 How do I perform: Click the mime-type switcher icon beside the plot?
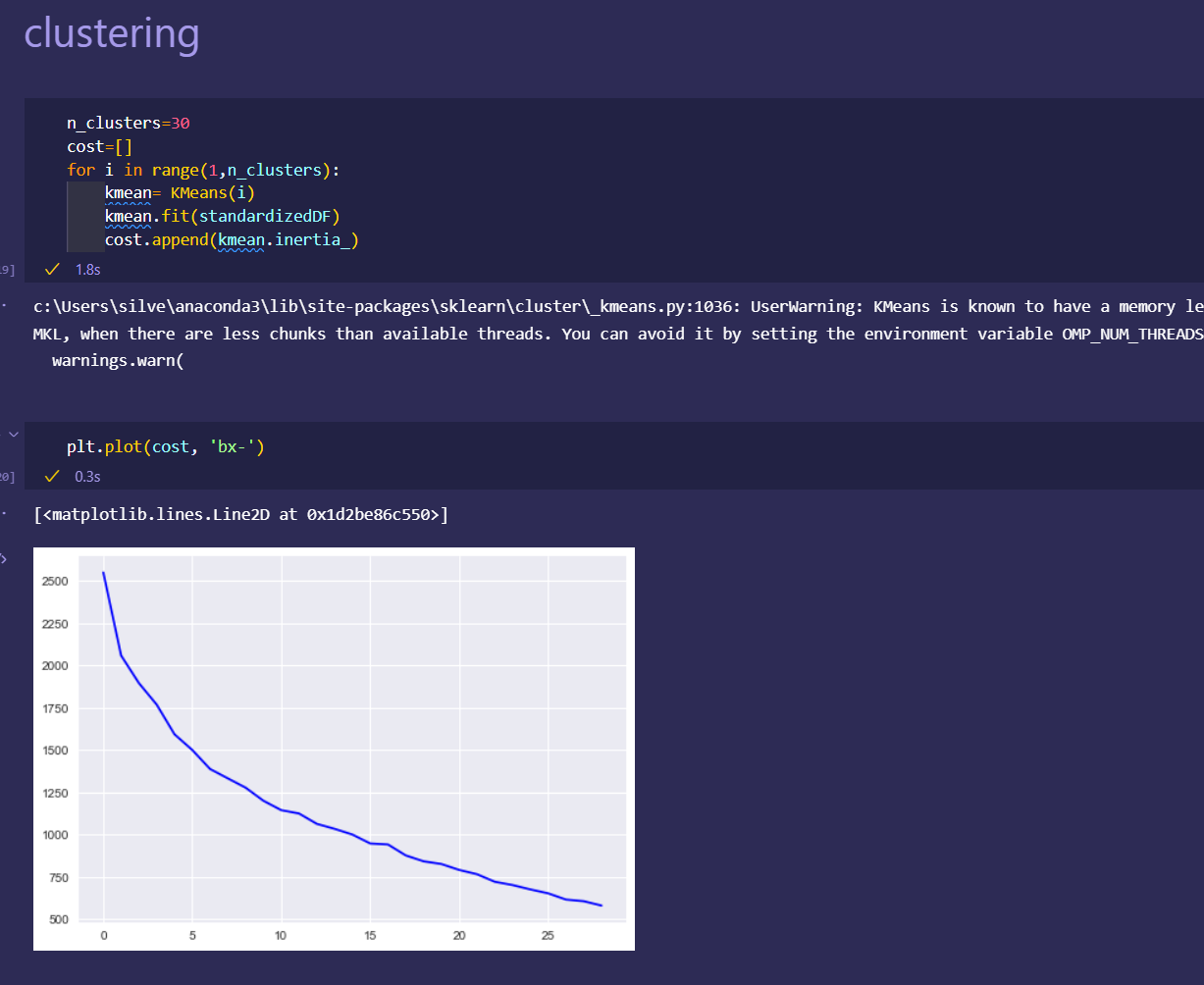coord(3,557)
